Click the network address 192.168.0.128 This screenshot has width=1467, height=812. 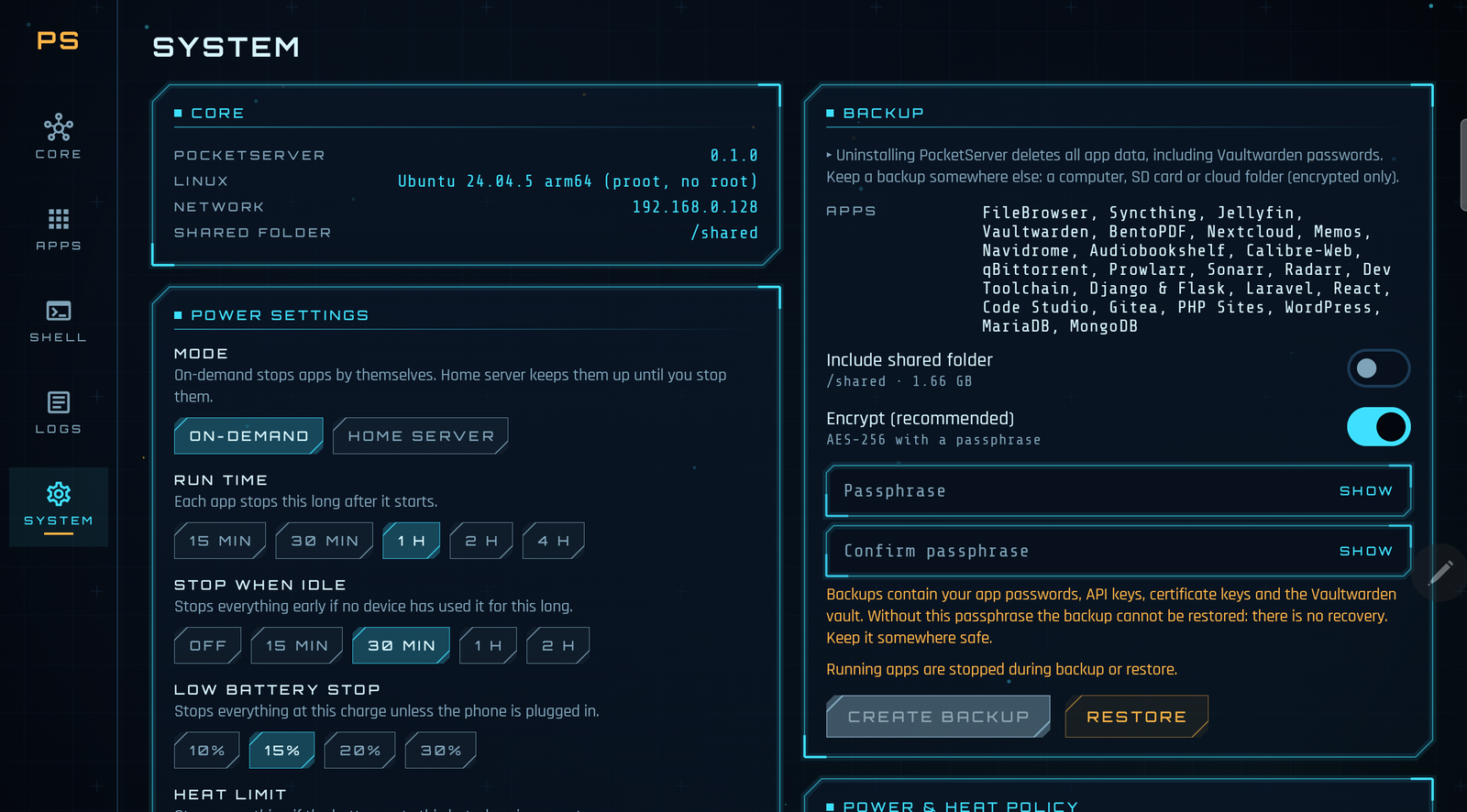pos(695,207)
